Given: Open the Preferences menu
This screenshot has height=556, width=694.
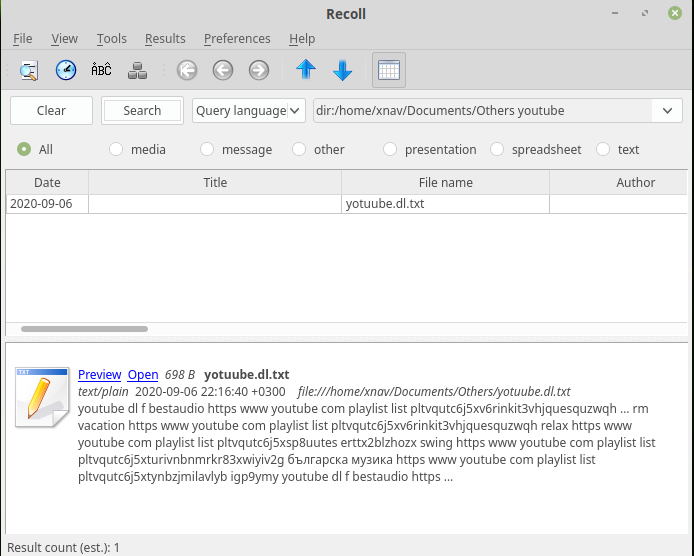Looking at the screenshot, I should [237, 38].
